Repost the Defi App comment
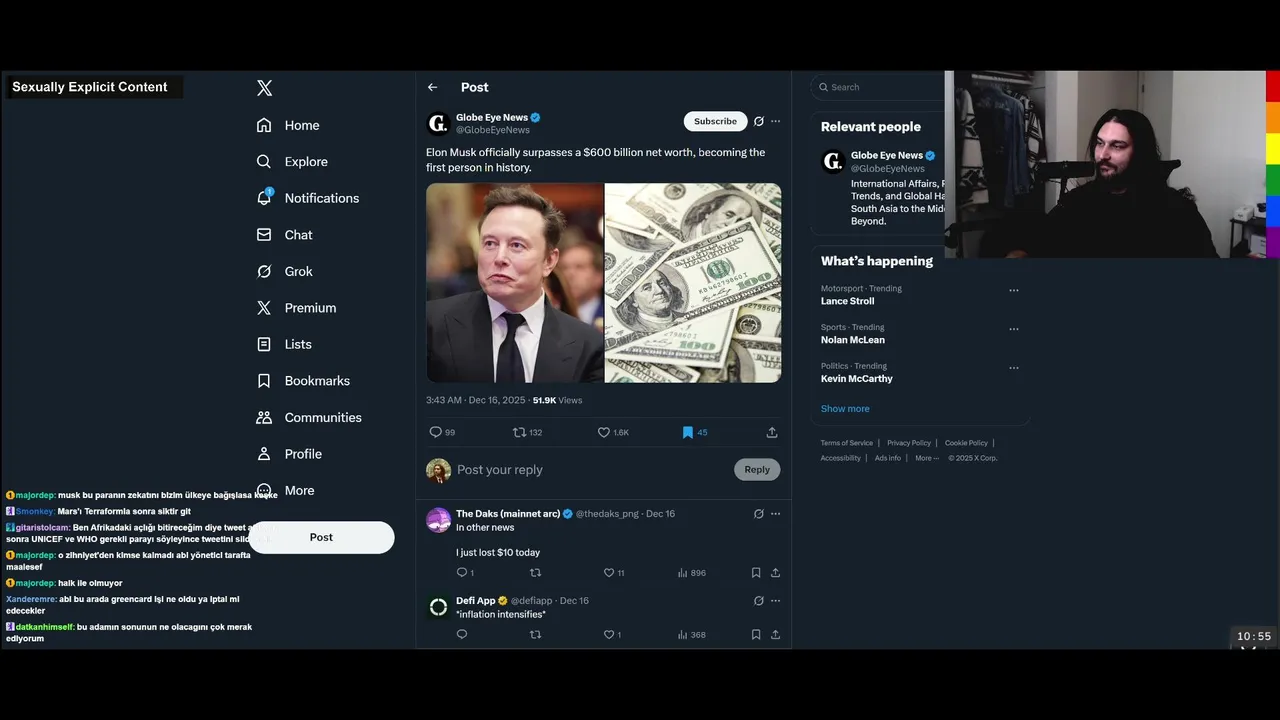This screenshot has width=1280, height=720. pos(535,635)
